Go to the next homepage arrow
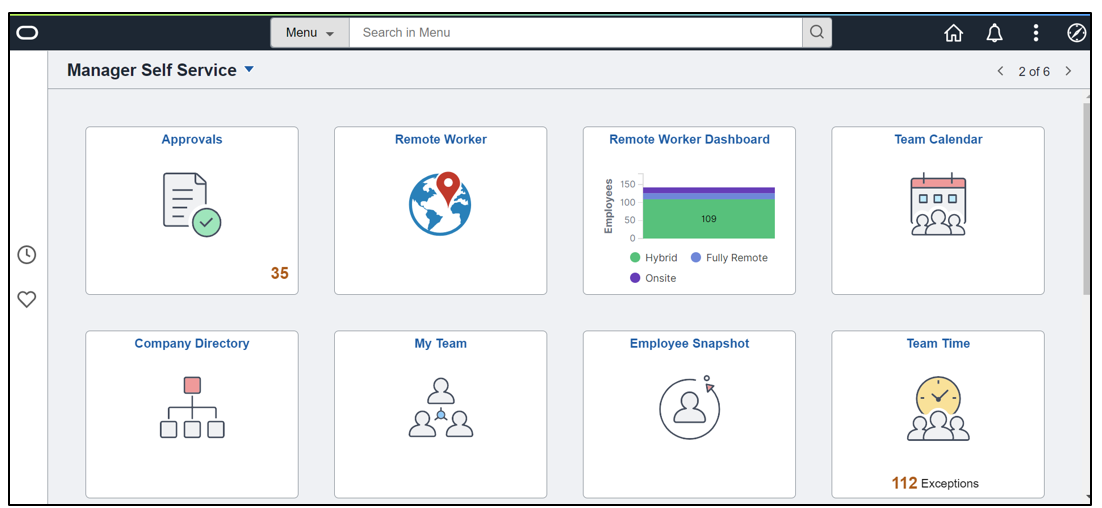Screen dimensions: 1102x508 1068,71
